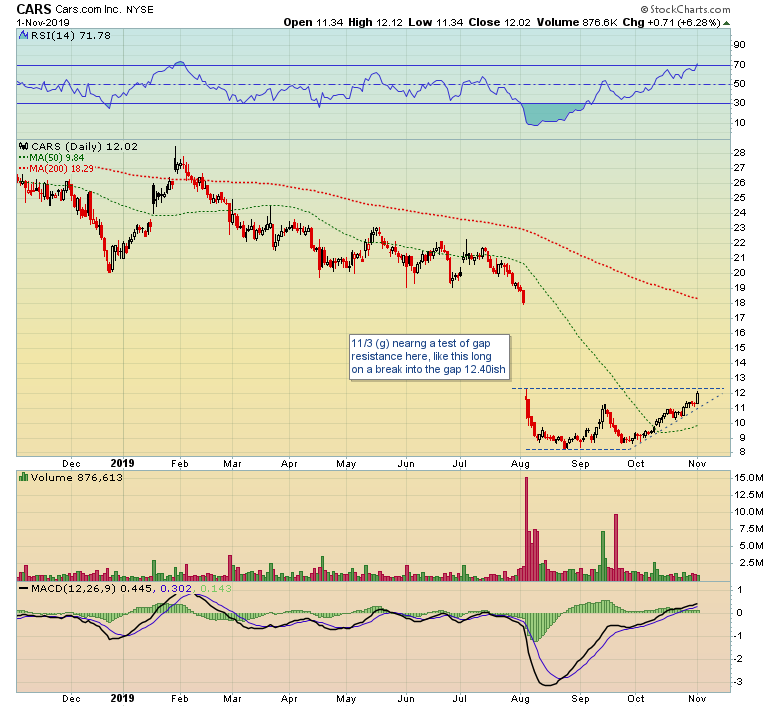Click the RSI indicator icon beside RSI(14)

point(23,35)
